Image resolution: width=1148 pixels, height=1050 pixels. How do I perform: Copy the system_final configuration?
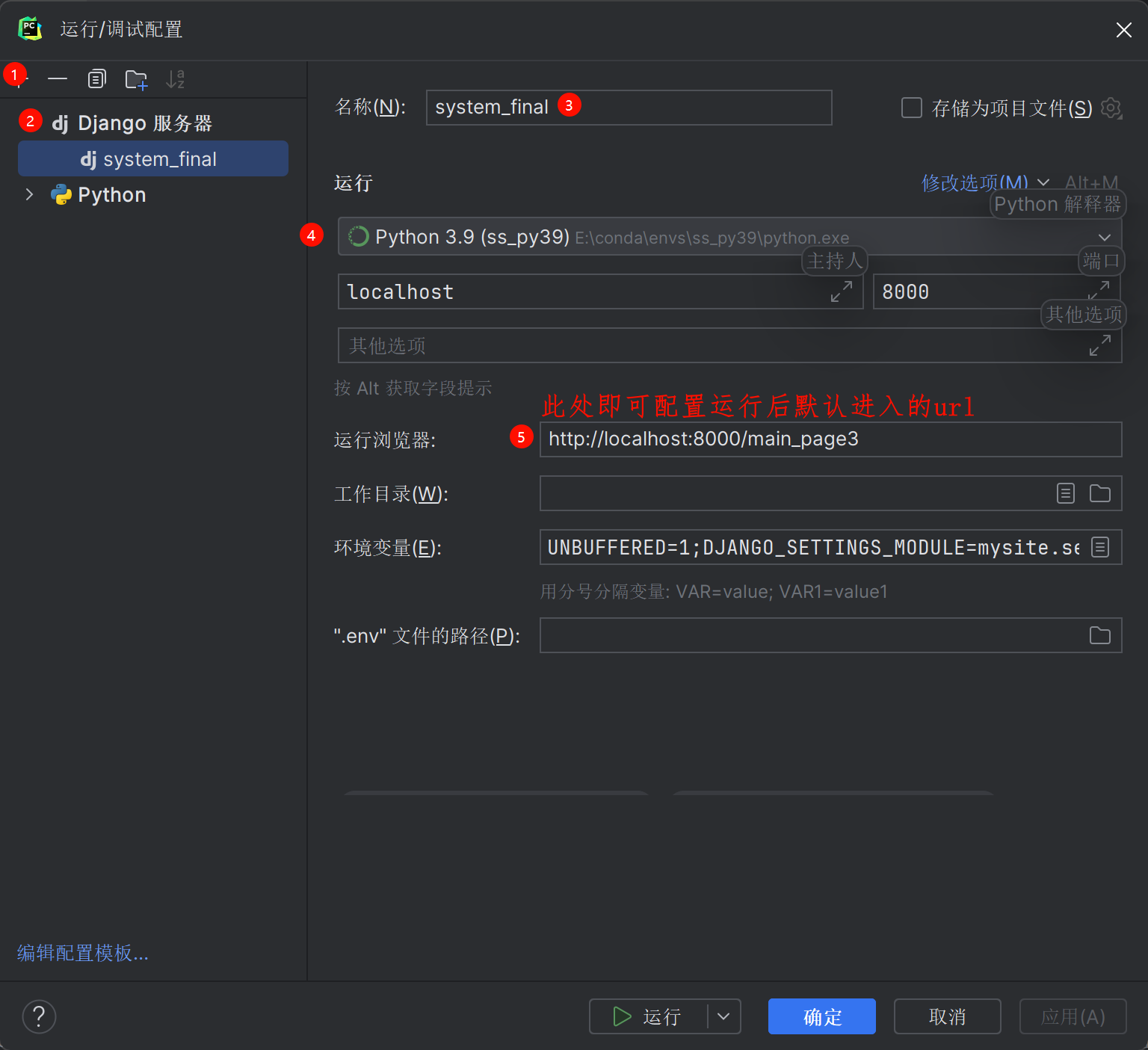(x=96, y=78)
